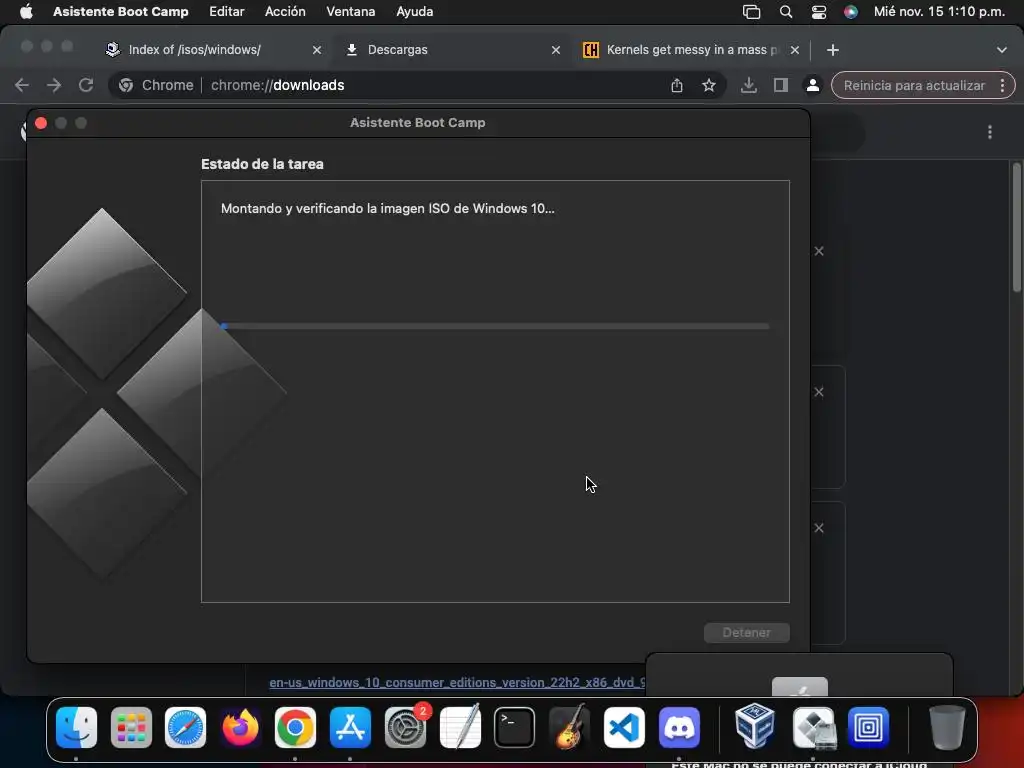Image resolution: width=1024 pixels, height=768 pixels.
Task: Open the Ventana menu
Action: [351, 12]
